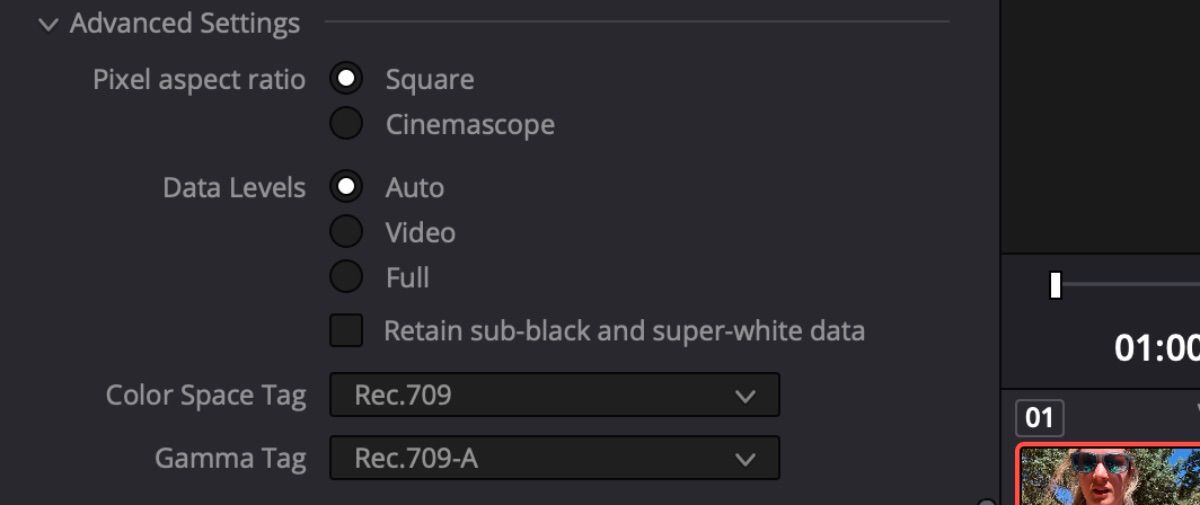Click the 01:00 timecode display

pos(1157,348)
